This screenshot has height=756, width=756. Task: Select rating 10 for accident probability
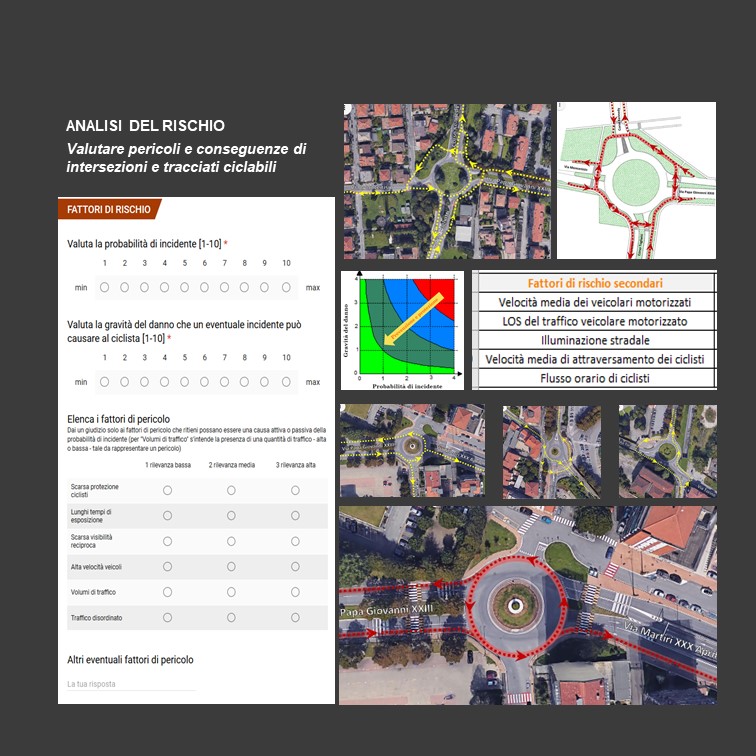[286, 287]
